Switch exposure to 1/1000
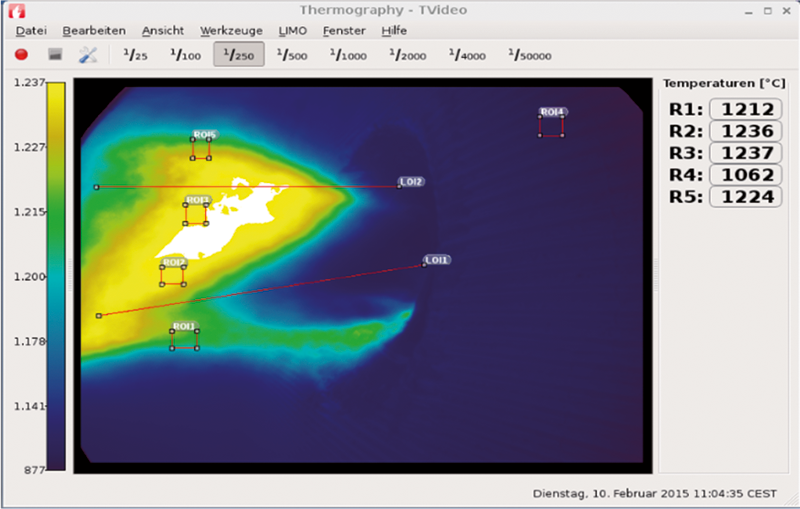The height and width of the screenshot is (509, 800). [348, 55]
